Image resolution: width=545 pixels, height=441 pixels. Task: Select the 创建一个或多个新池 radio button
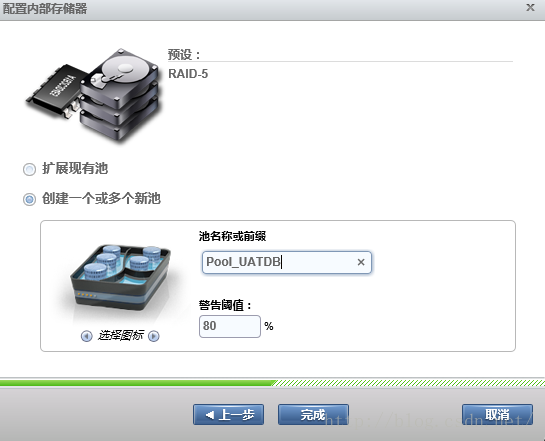click(29, 199)
